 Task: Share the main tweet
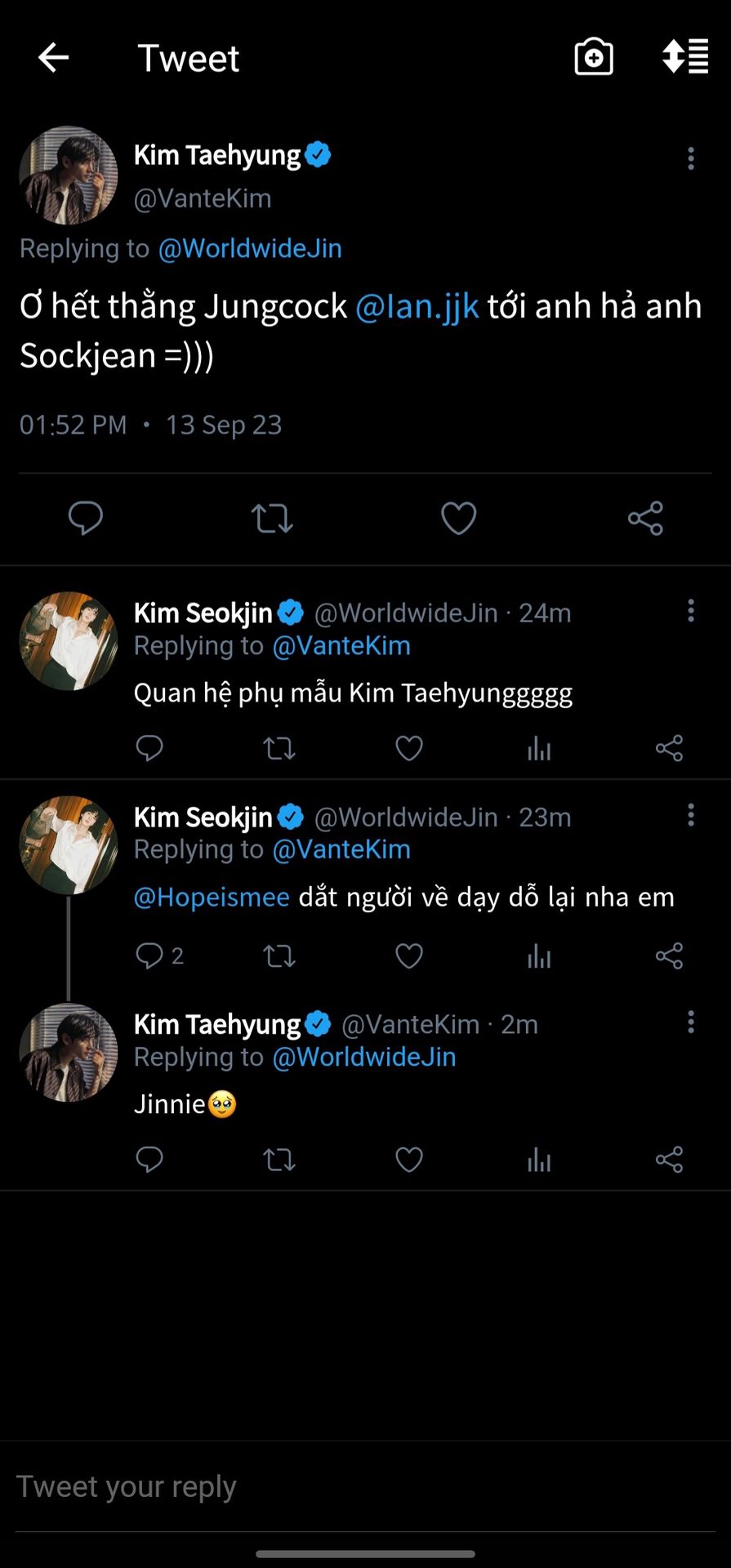pos(645,519)
